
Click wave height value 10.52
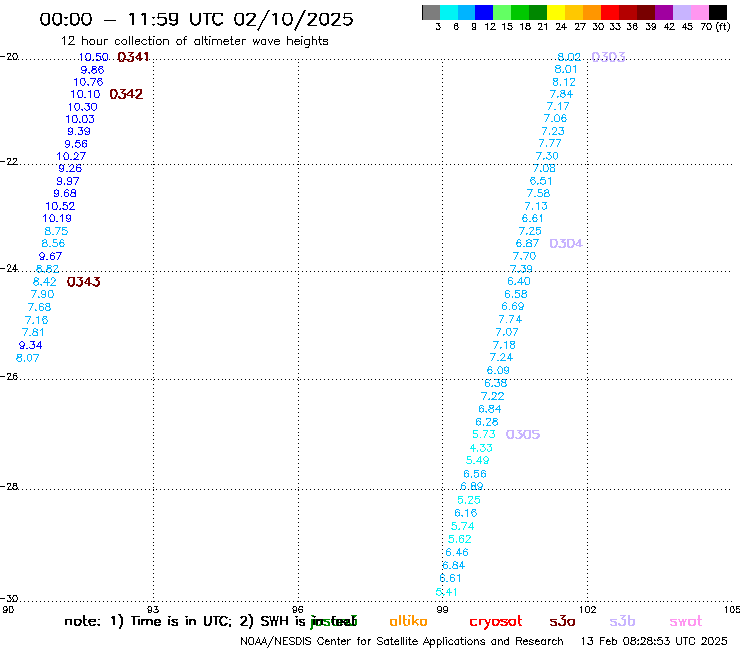[x=60, y=206]
